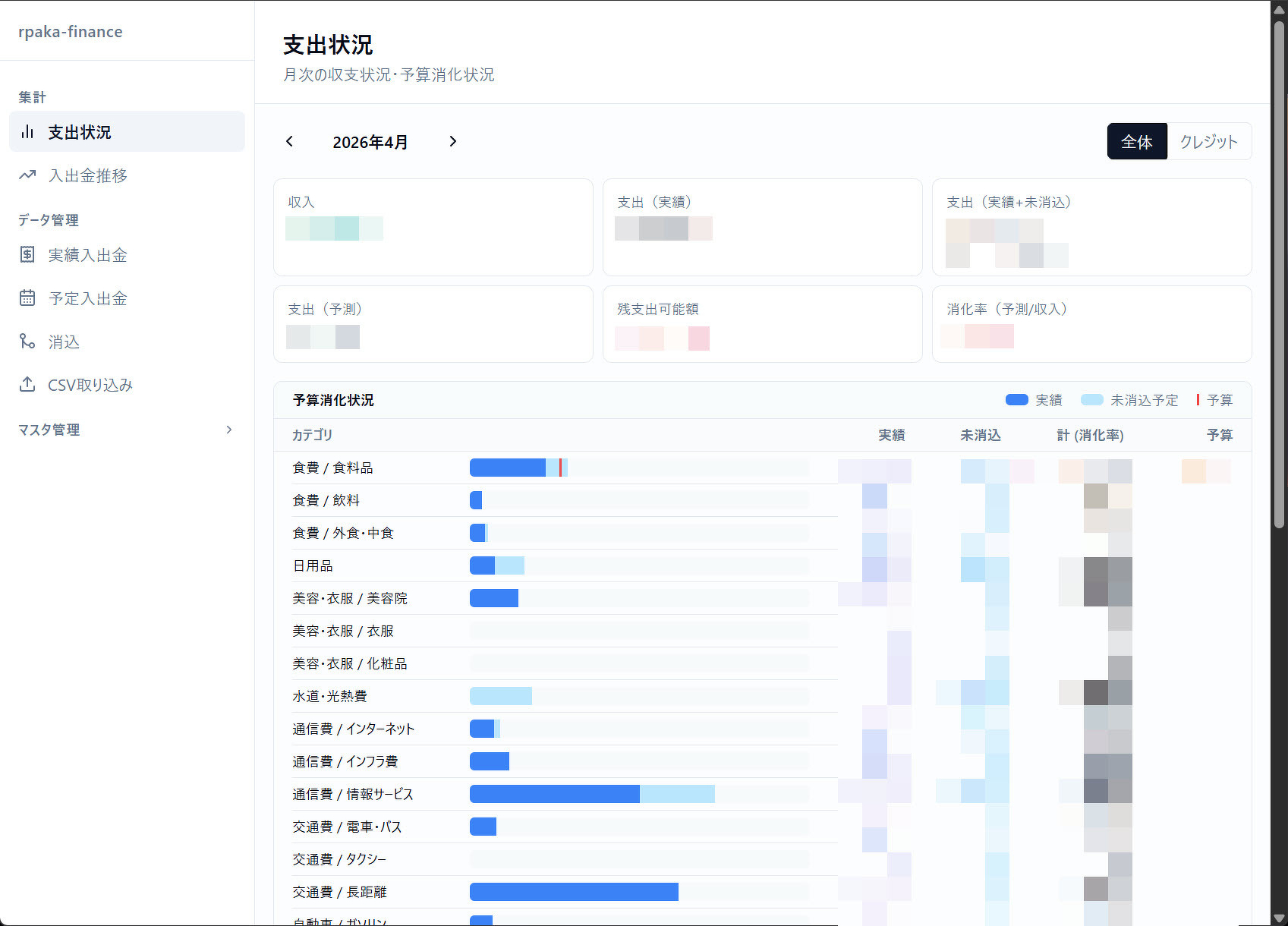Click the 2026年4月 month label
The image size is (1288, 926).
(x=370, y=142)
